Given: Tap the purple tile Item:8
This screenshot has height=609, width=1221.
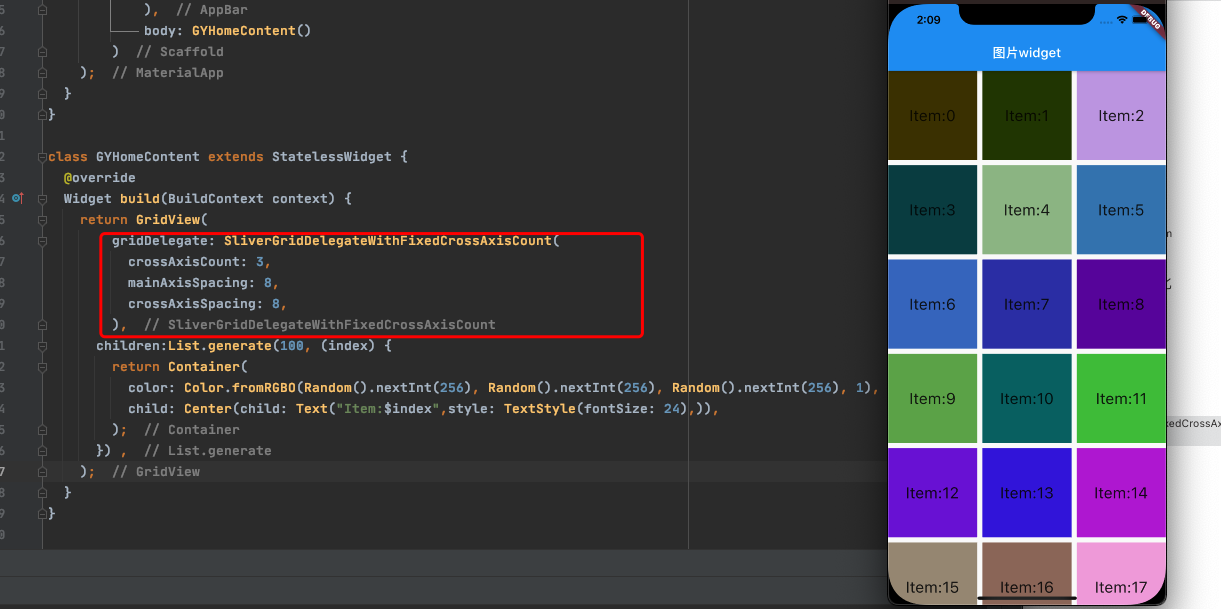Looking at the screenshot, I should click(x=1121, y=303).
